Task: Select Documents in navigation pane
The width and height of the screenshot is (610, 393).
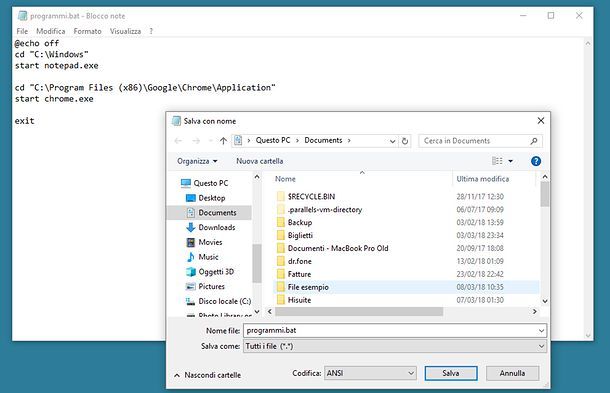Action: pyautogui.click(x=217, y=213)
